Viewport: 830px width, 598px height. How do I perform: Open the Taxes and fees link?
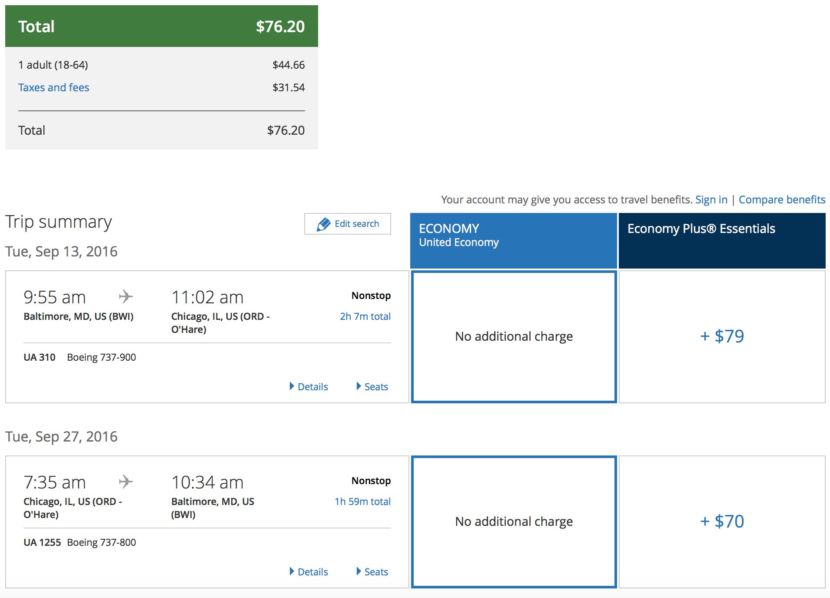tap(53, 87)
